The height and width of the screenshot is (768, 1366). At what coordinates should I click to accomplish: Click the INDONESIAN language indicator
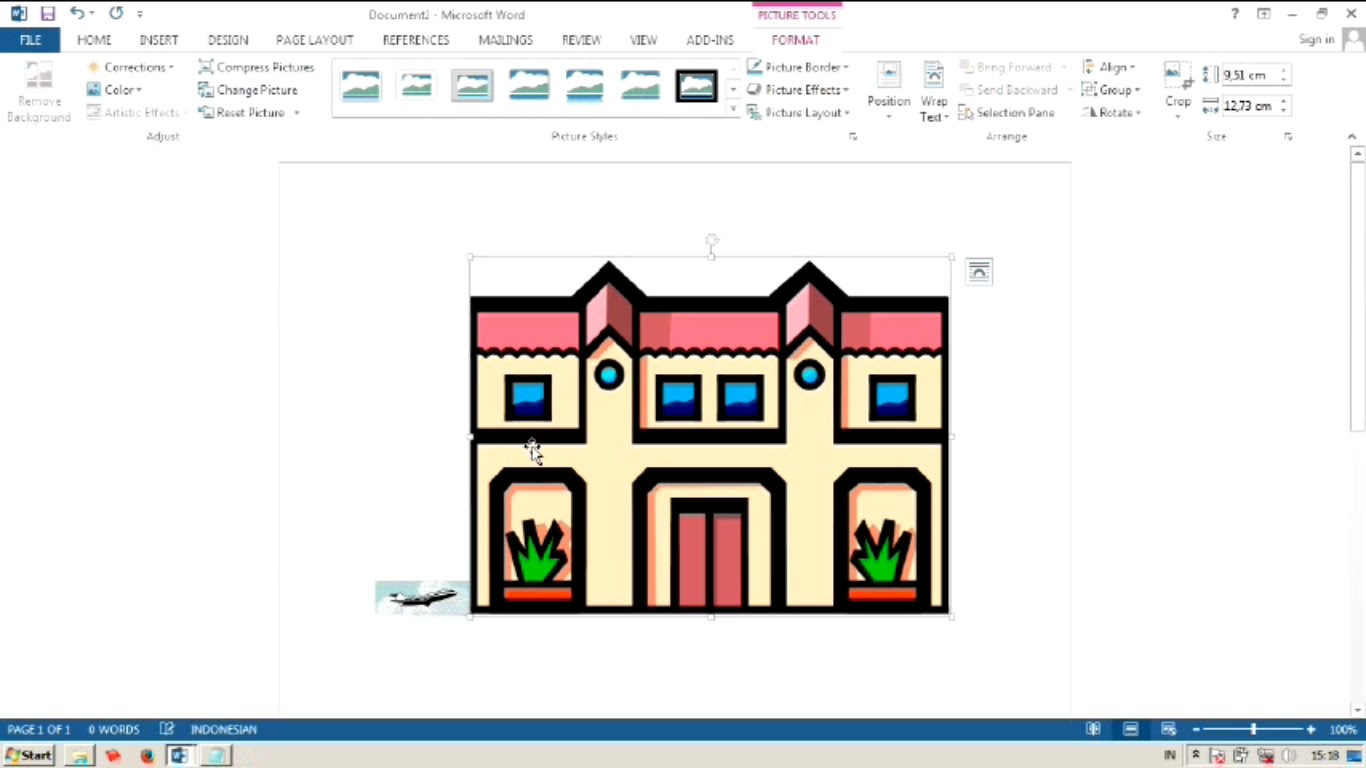click(223, 729)
